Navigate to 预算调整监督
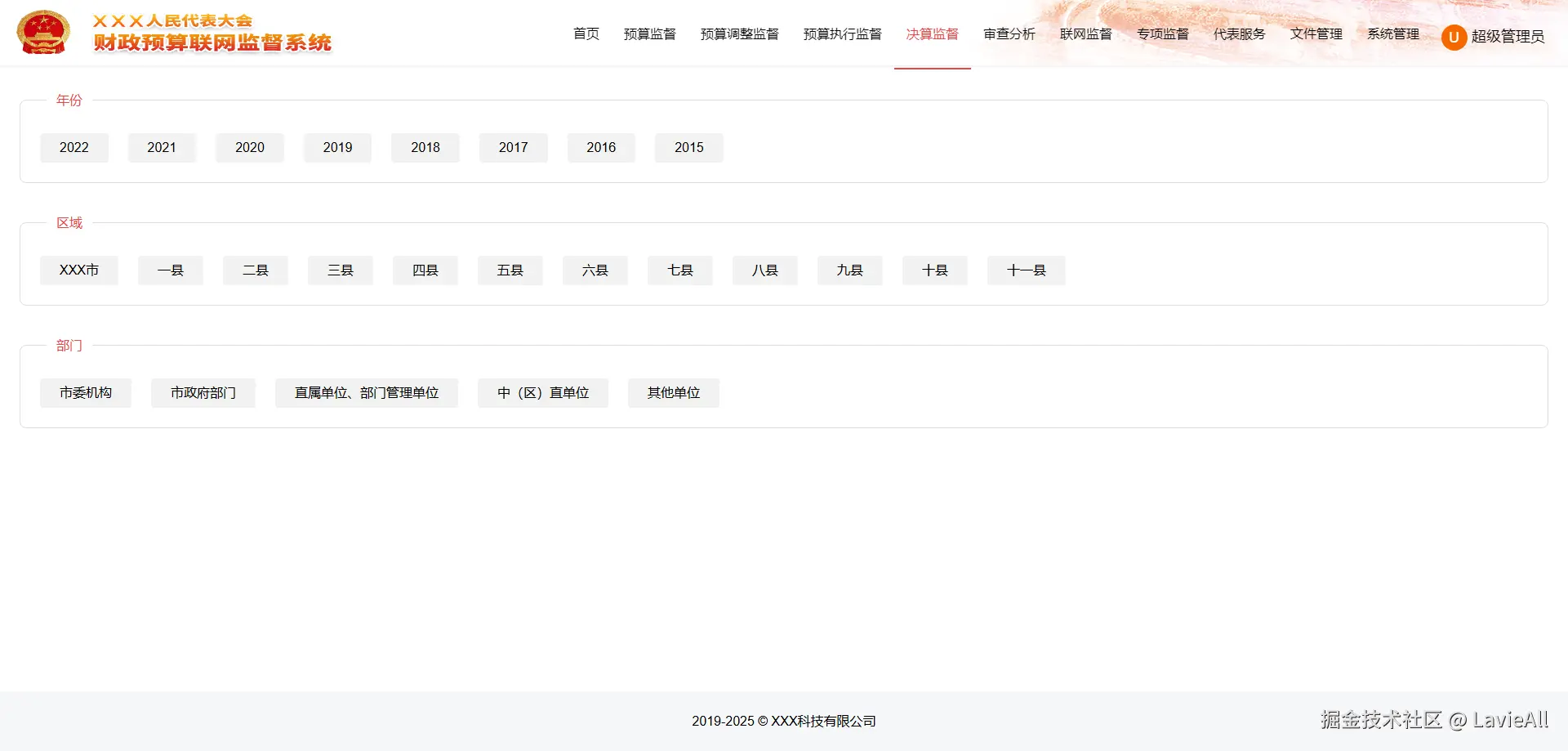This screenshot has height=751, width=1568. tap(739, 34)
